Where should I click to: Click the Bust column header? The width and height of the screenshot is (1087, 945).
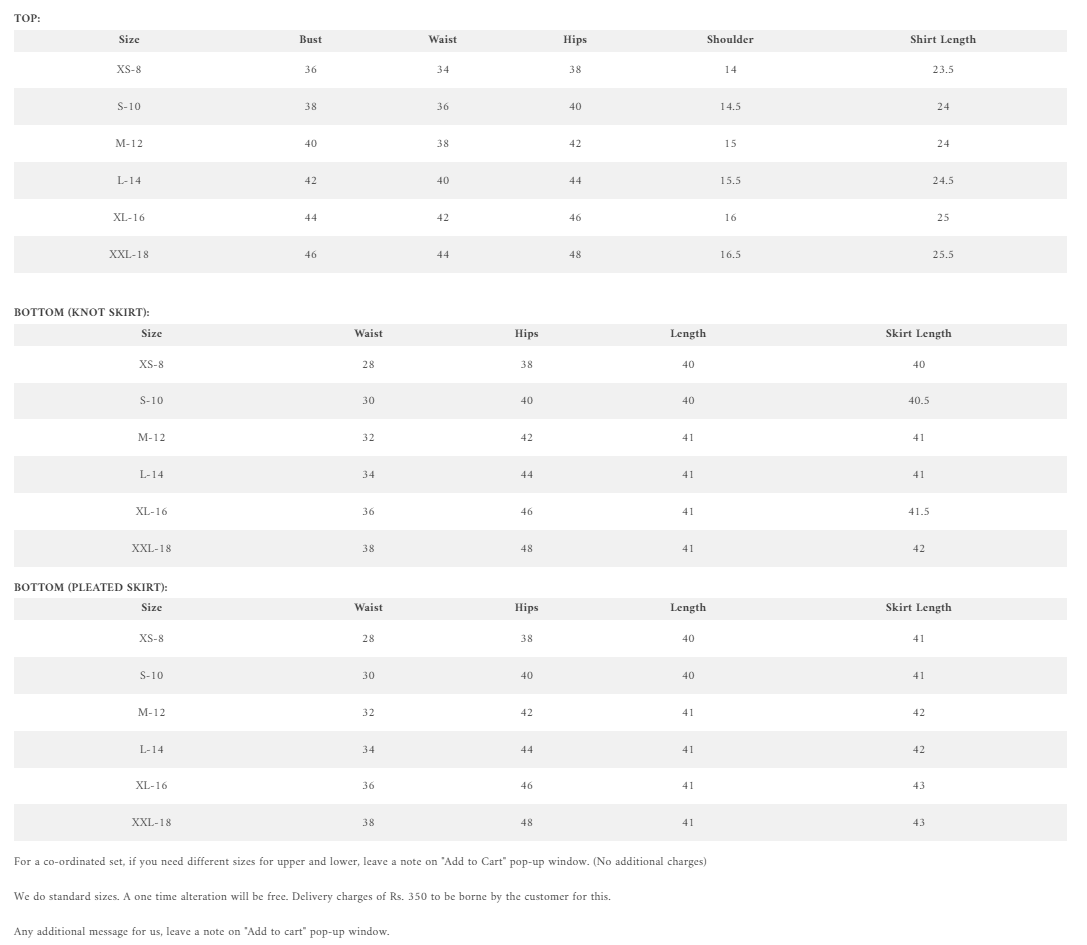(x=310, y=40)
